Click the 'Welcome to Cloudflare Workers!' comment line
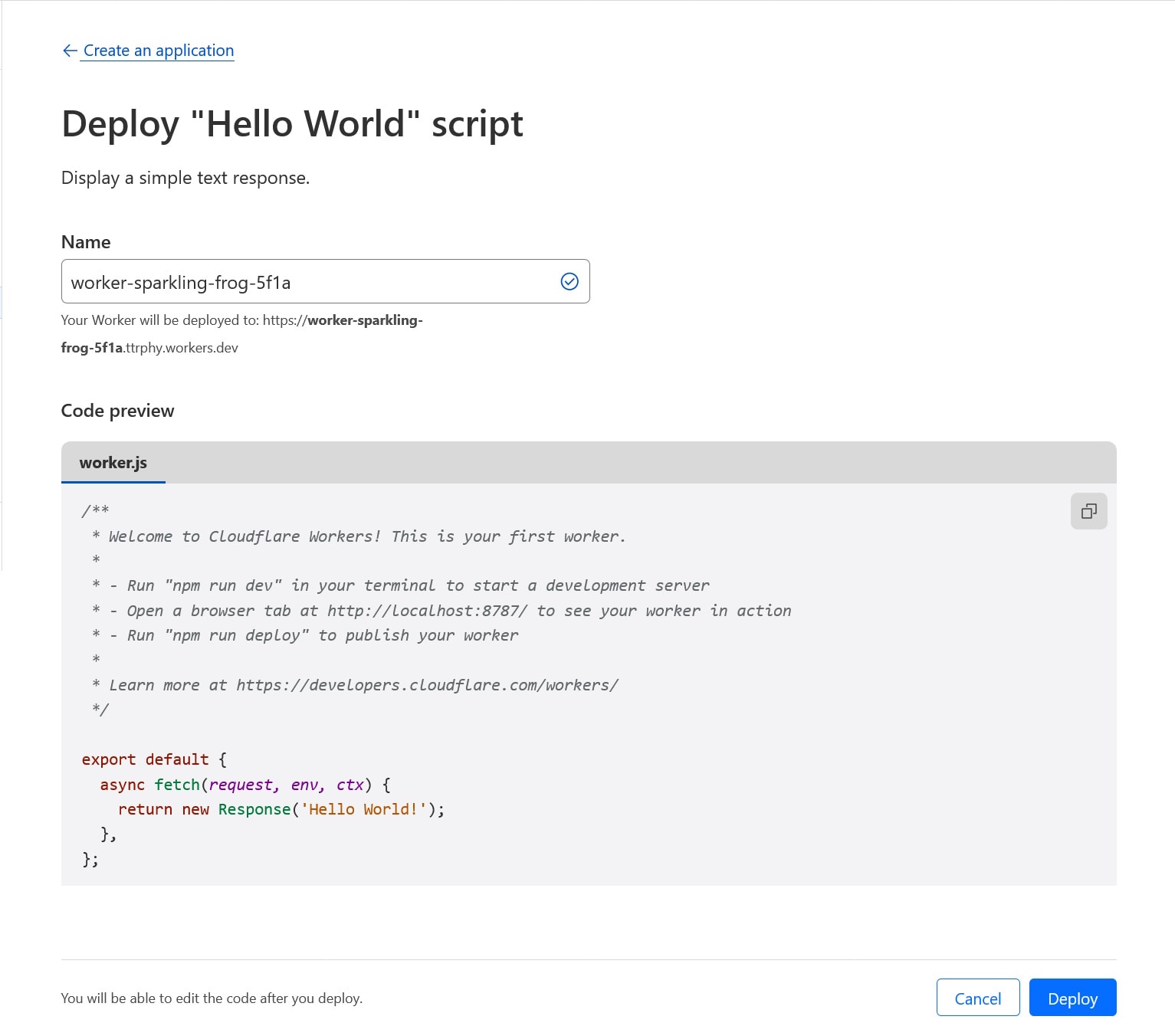Viewport: 1175px width, 1036px height. click(x=359, y=536)
